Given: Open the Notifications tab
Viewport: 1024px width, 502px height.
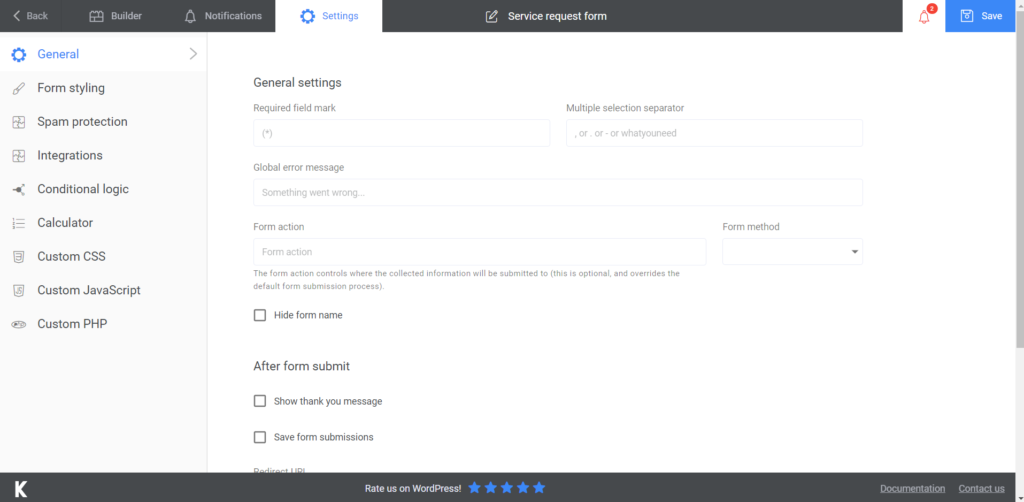Looking at the screenshot, I should click(223, 16).
